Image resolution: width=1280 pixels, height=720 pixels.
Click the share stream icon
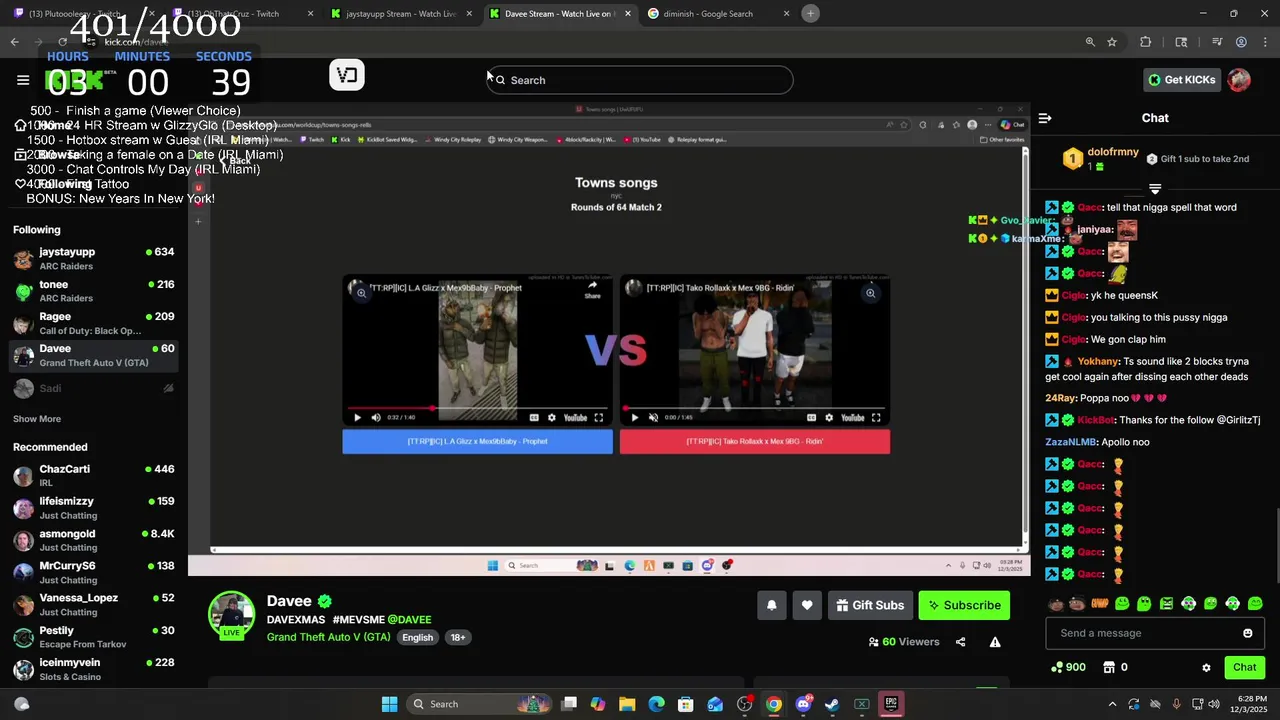[960, 642]
